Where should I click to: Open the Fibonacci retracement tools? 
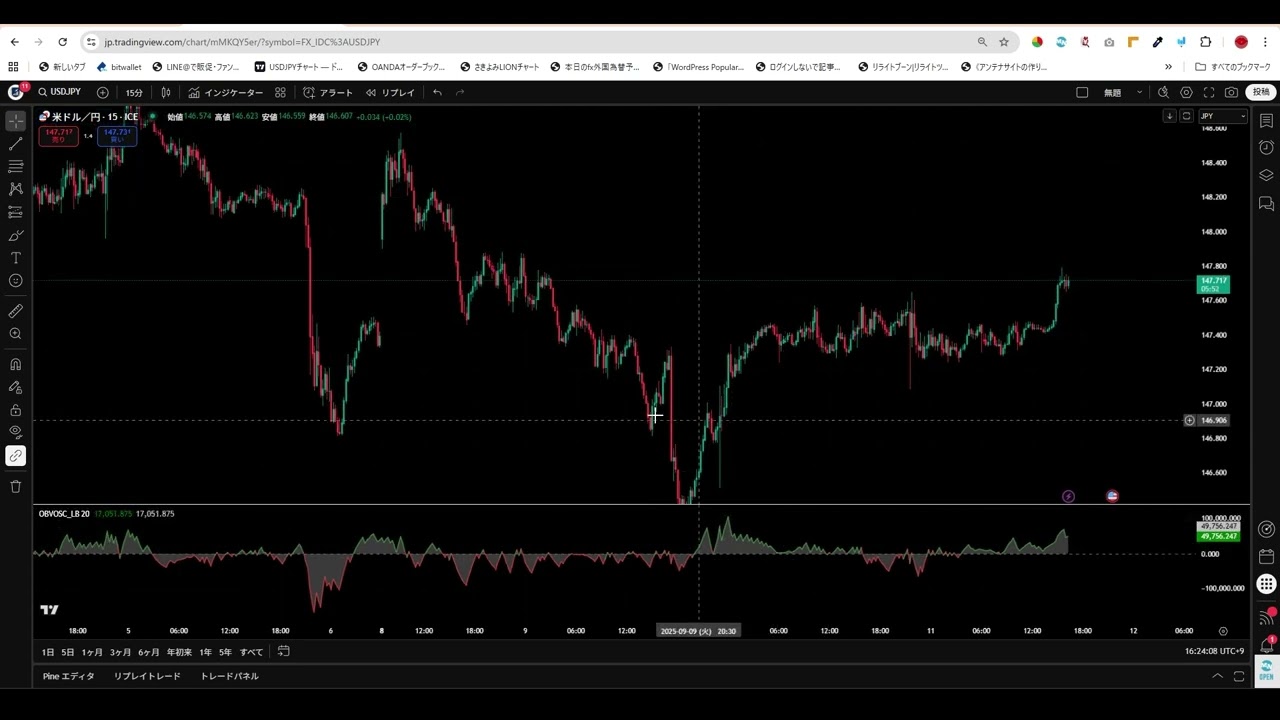tap(15, 166)
